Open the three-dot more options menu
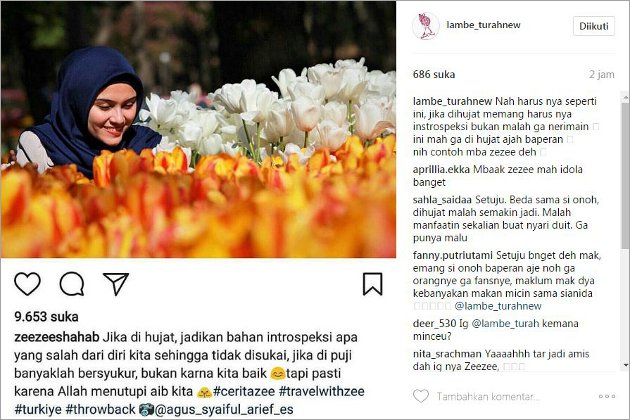Image resolution: width=630 pixels, height=420 pixels. 607,396
